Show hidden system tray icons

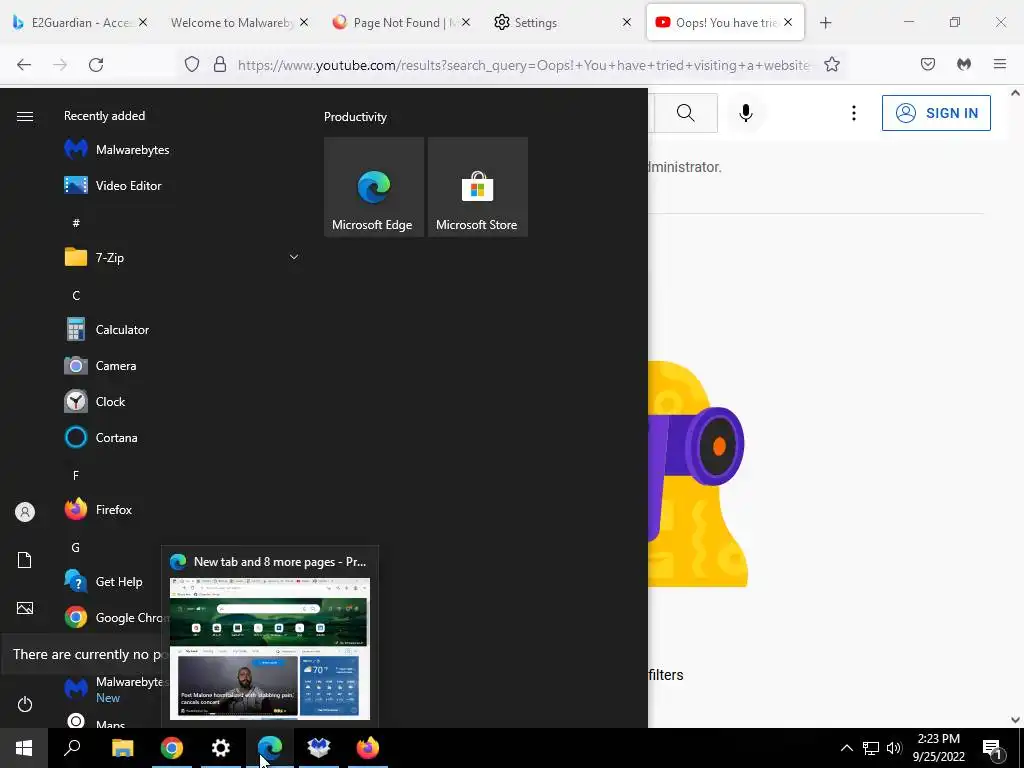coord(846,748)
